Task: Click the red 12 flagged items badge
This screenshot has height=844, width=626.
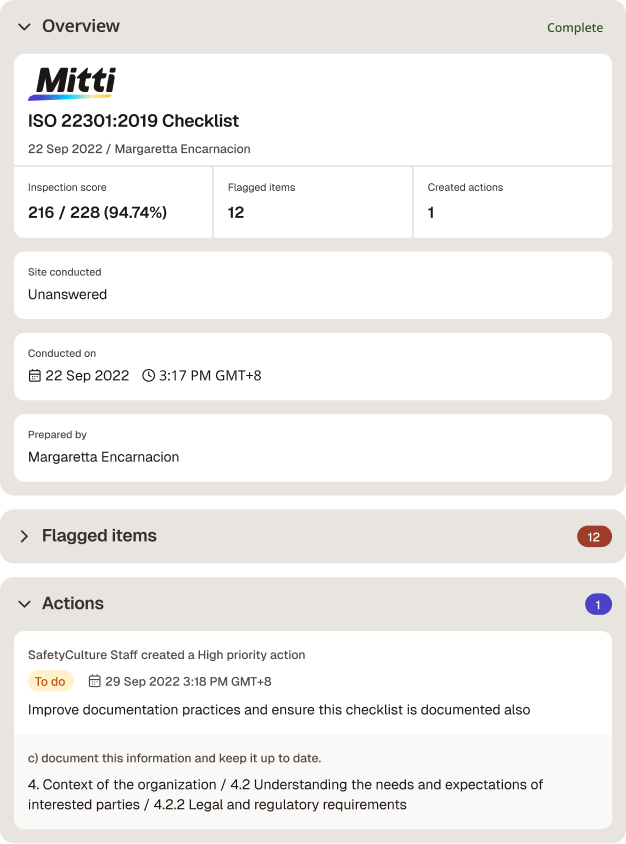Action: (594, 537)
